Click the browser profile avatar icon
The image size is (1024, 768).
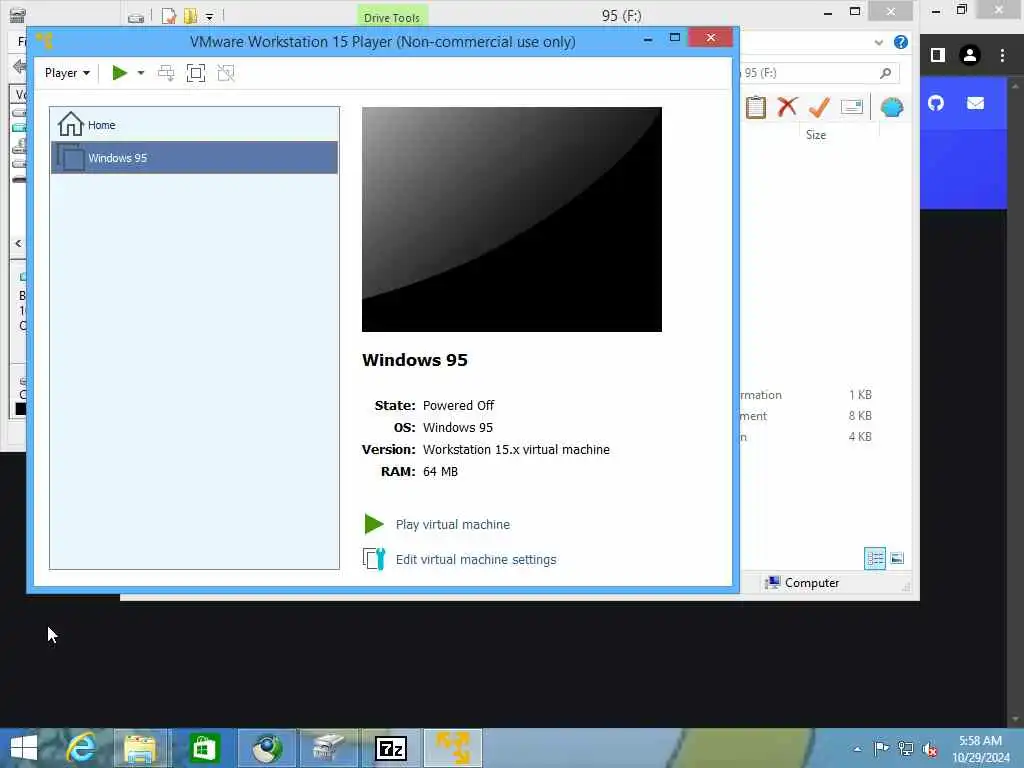coord(970,56)
